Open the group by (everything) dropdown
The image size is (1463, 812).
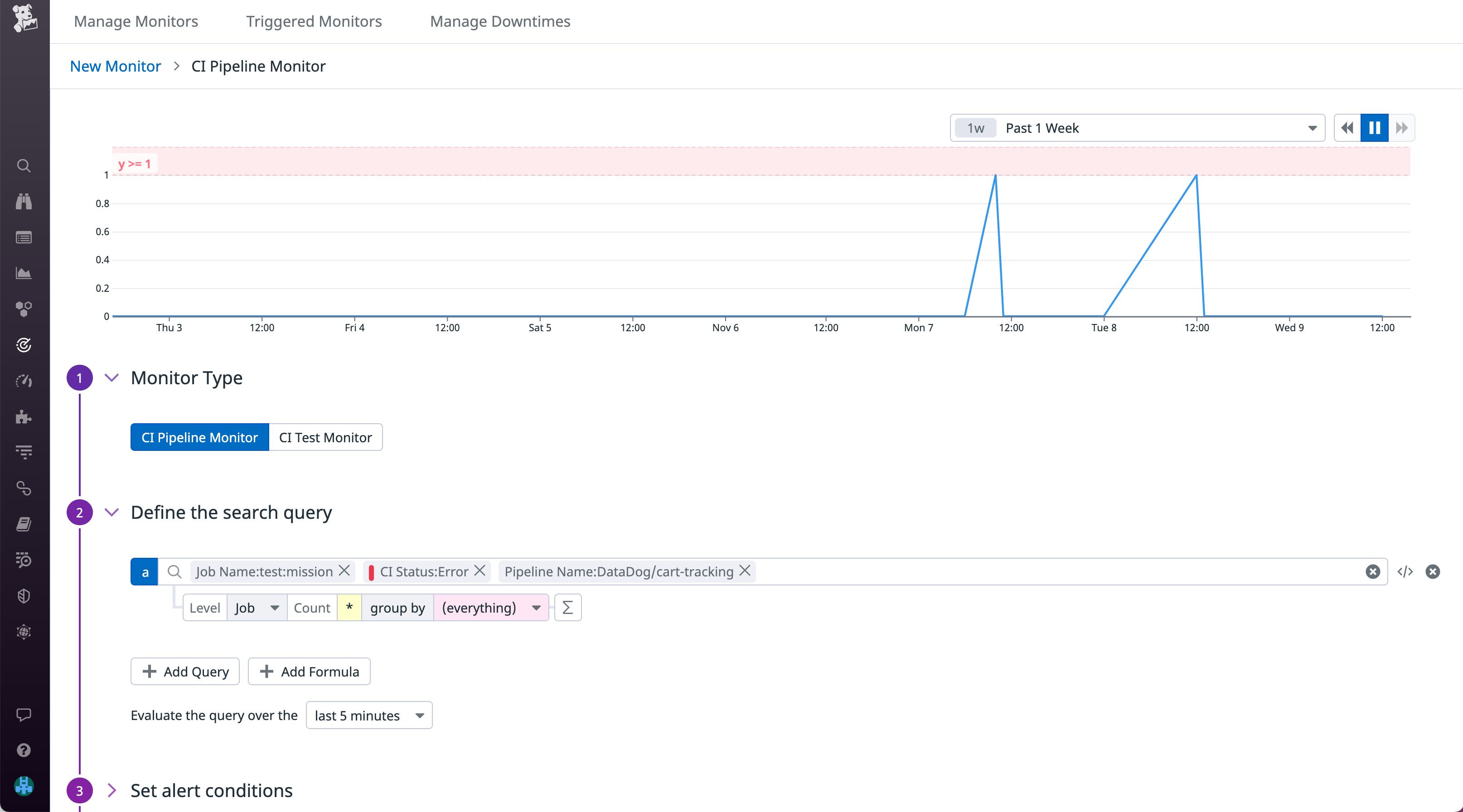(x=490, y=607)
